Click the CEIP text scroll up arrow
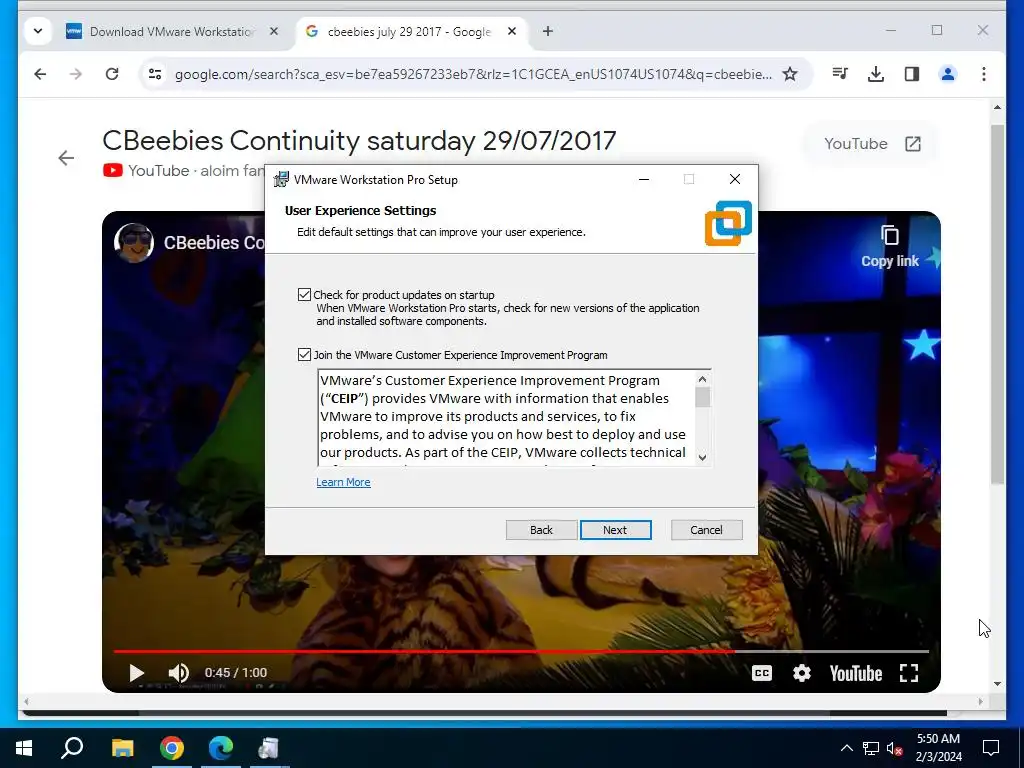The width and height of the screenshot is (1024, 768). (x=703, y=379)
